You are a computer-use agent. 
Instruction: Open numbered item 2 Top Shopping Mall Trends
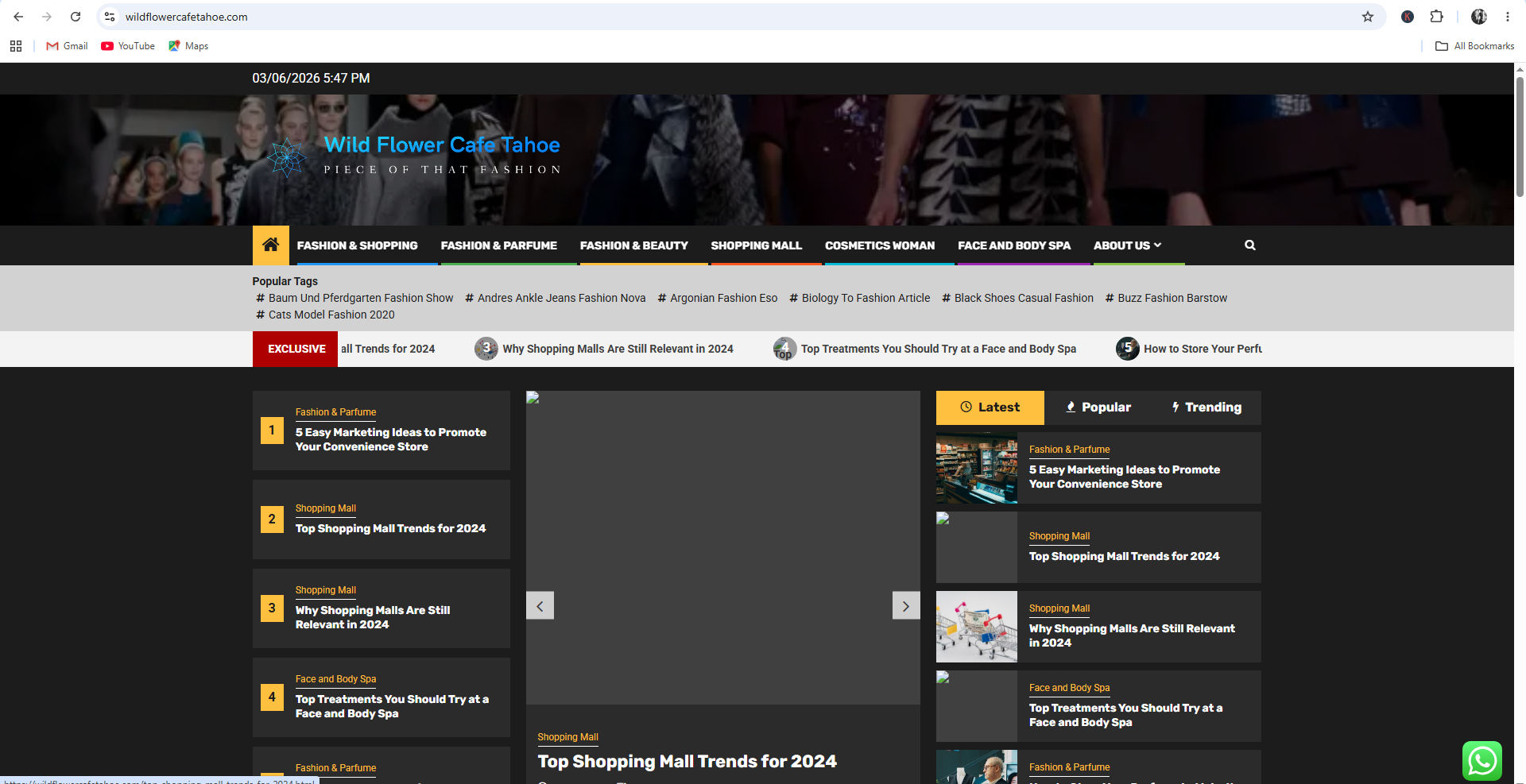[390, 528]
